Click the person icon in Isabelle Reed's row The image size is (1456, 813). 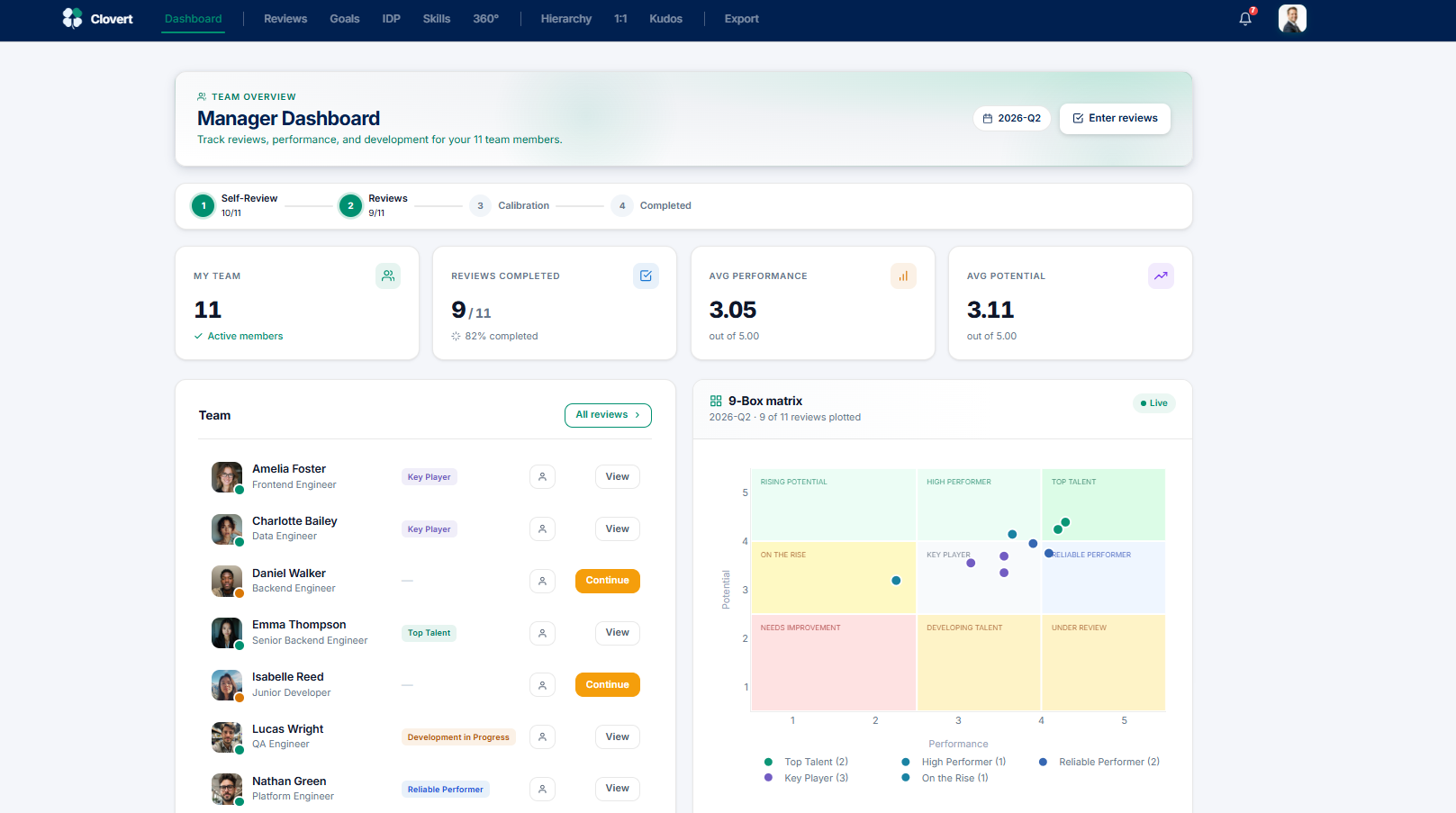click(x=542, y=685)
